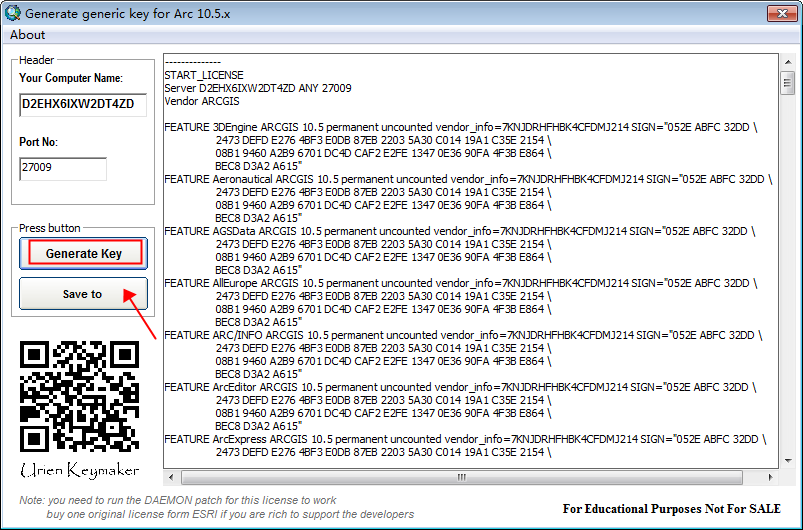Click vertical scrollbar down arrow
The height and width of the screenshot is (530, 803).
click(788, 461)
